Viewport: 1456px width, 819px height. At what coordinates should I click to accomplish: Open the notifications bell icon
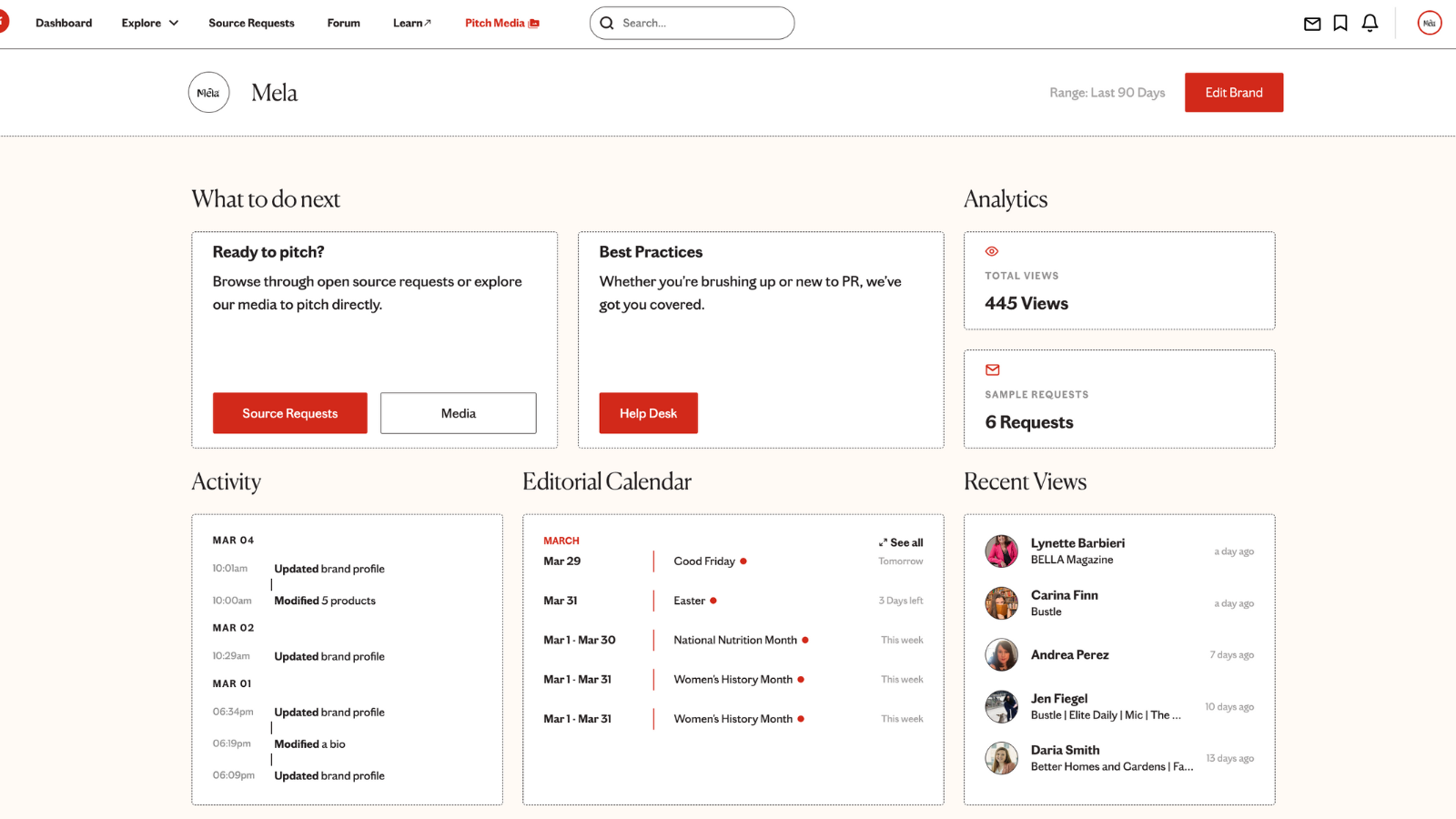tap(1370, 23)
